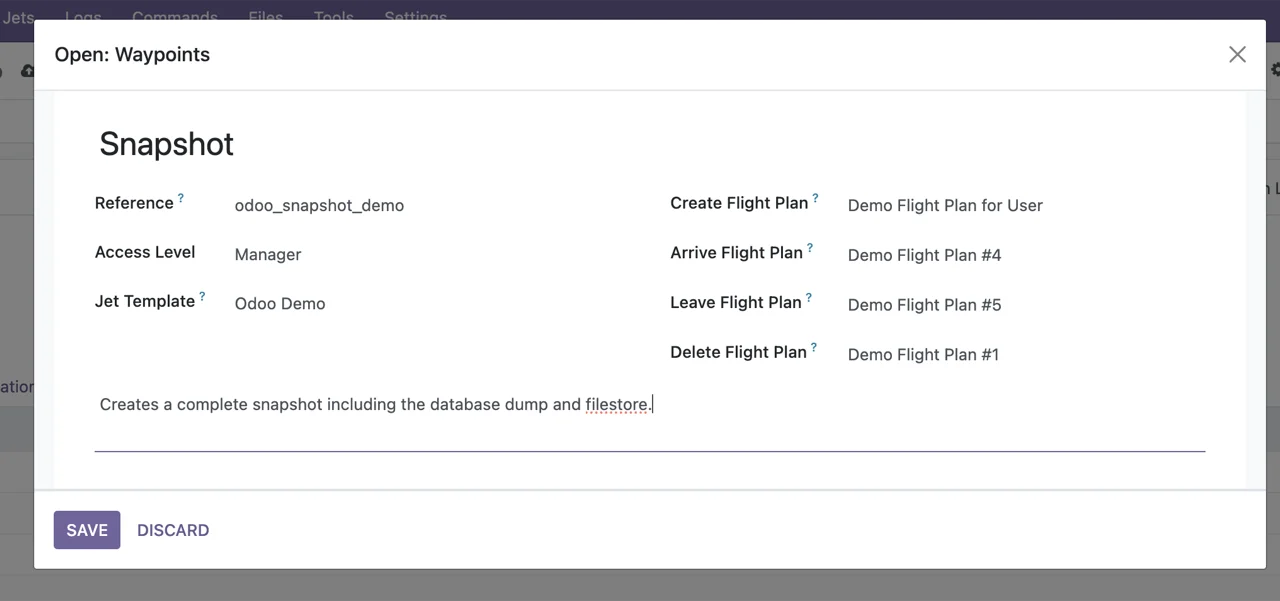Open the Logs menu

(83, 16)
